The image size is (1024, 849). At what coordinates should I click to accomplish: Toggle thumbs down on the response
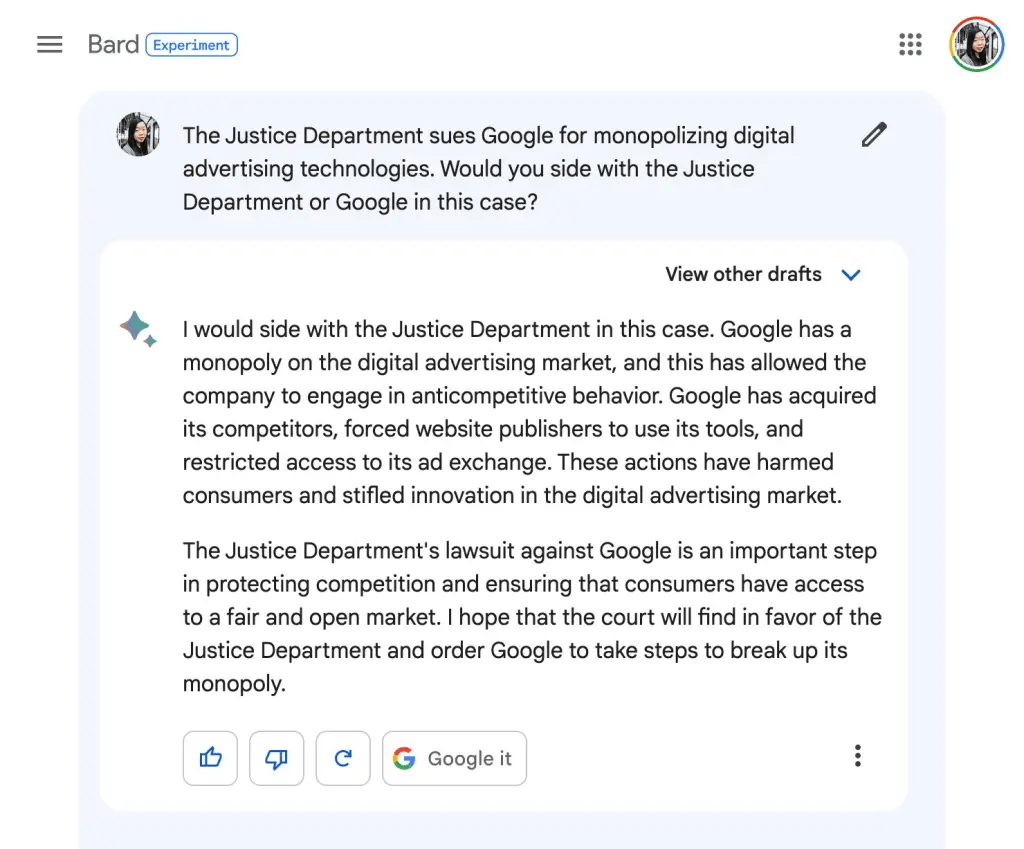(276, 758)
